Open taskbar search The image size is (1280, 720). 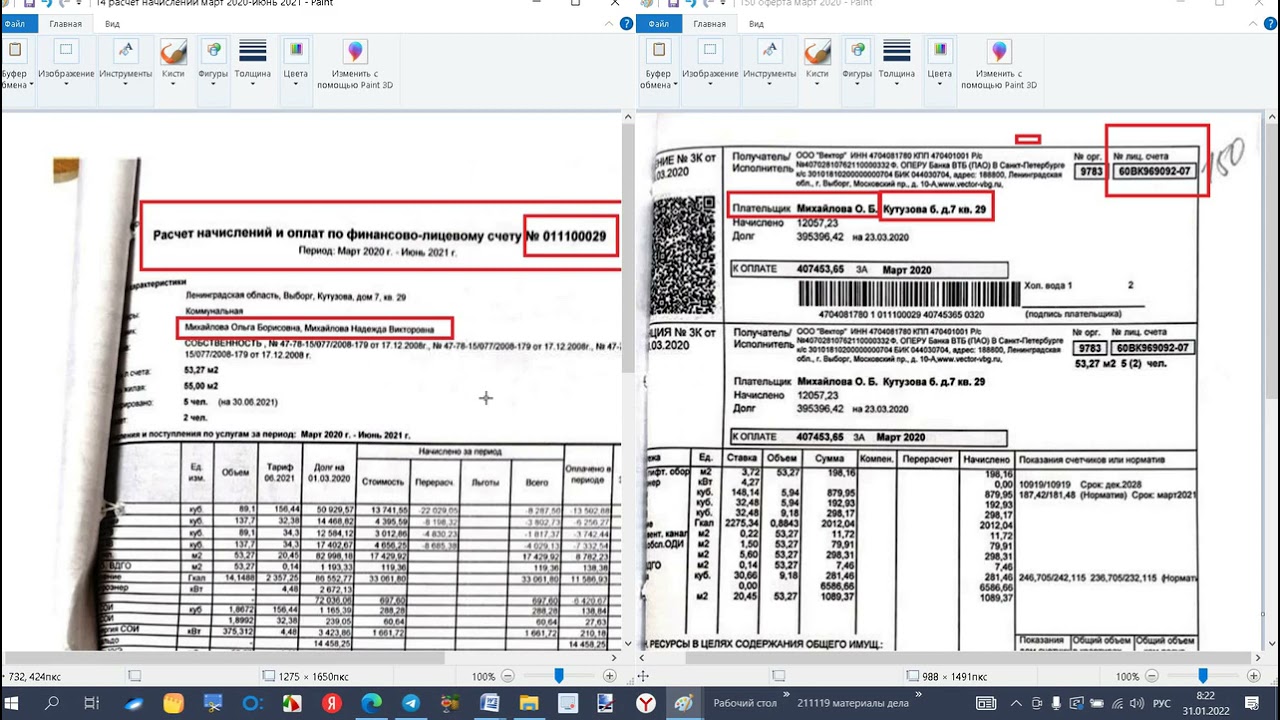[52, 704]
